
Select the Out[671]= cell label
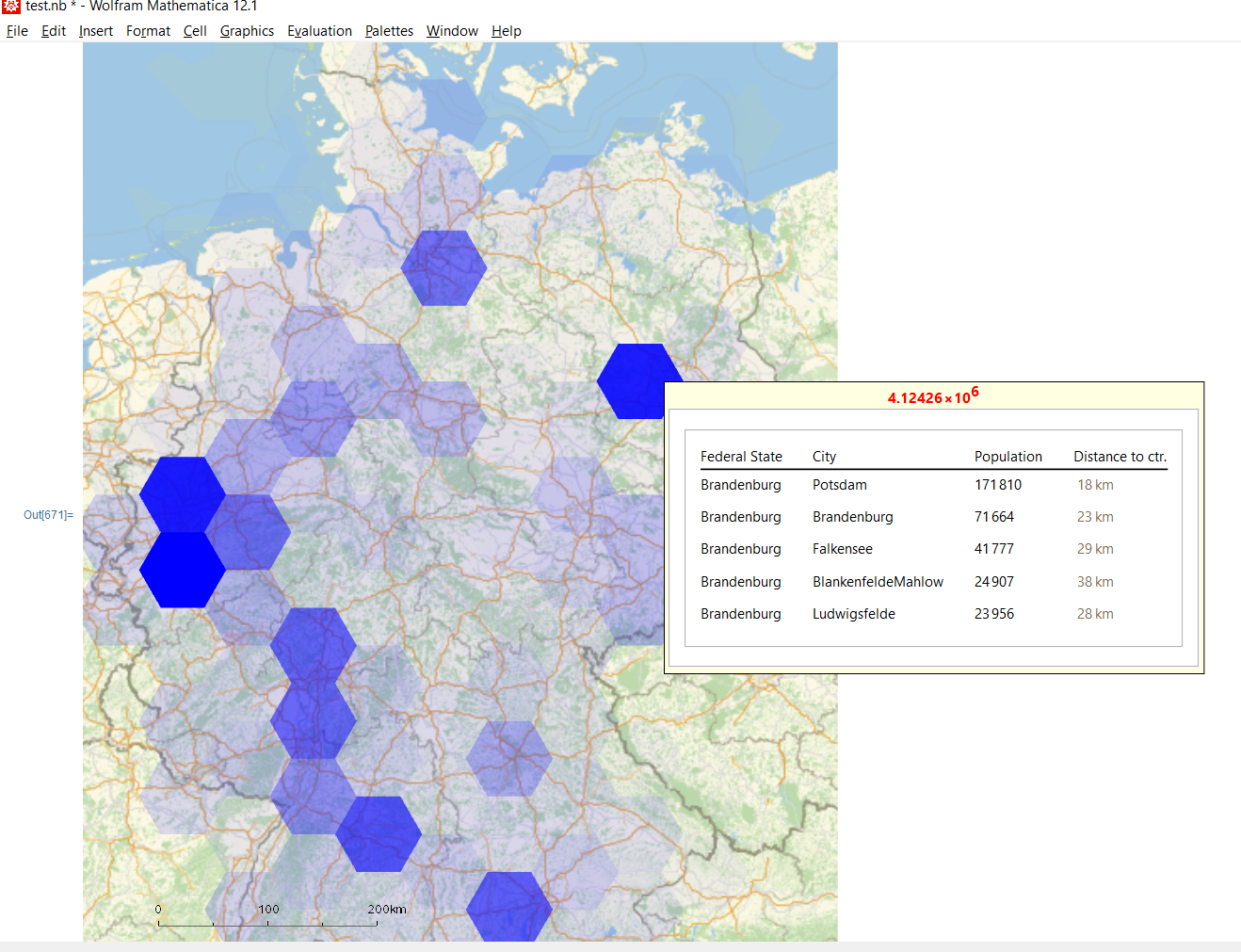[x=48, y=515]
